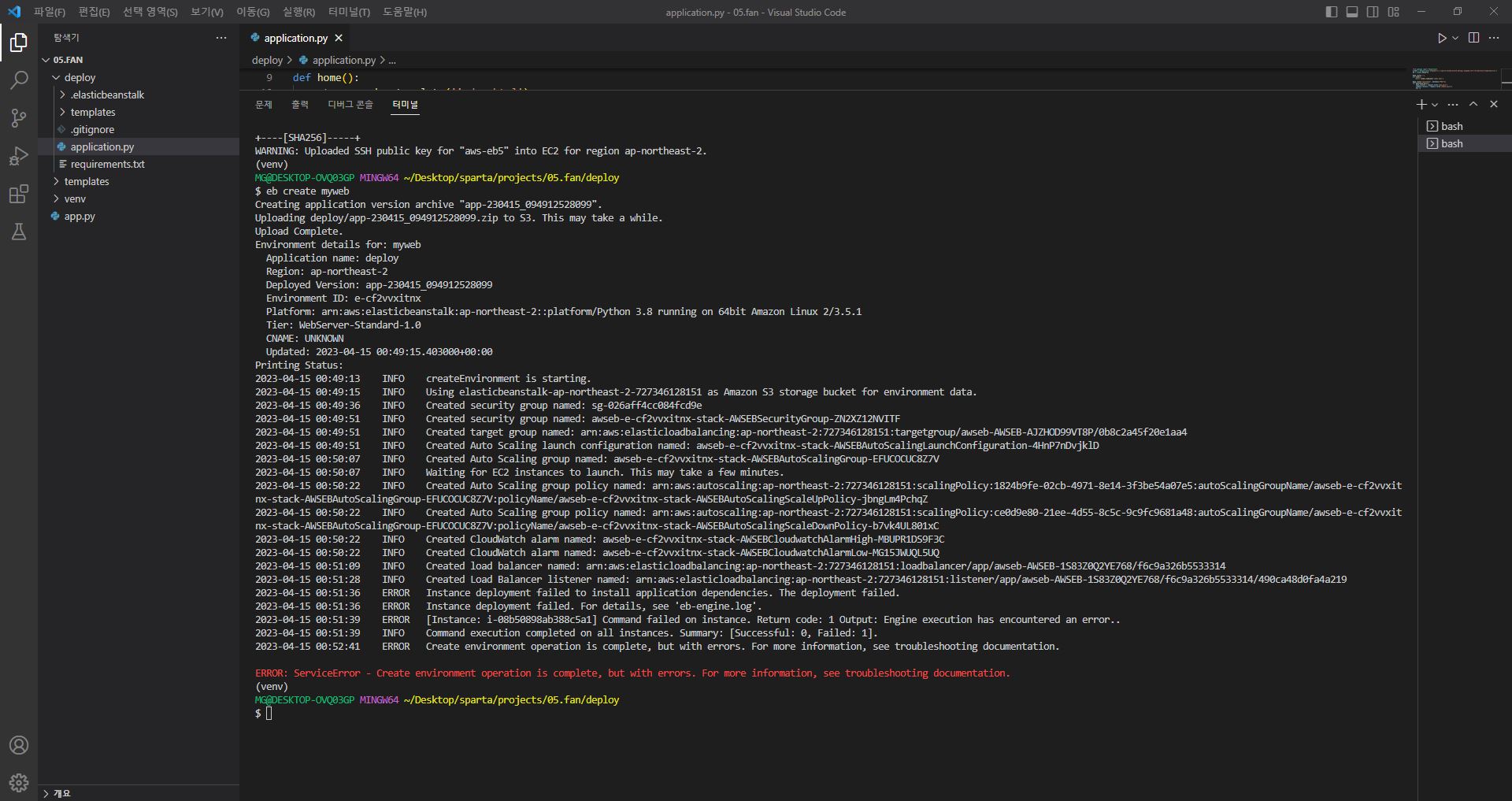
Task: Expand the root-level templates folder
Action: click(x=56, y=181)
